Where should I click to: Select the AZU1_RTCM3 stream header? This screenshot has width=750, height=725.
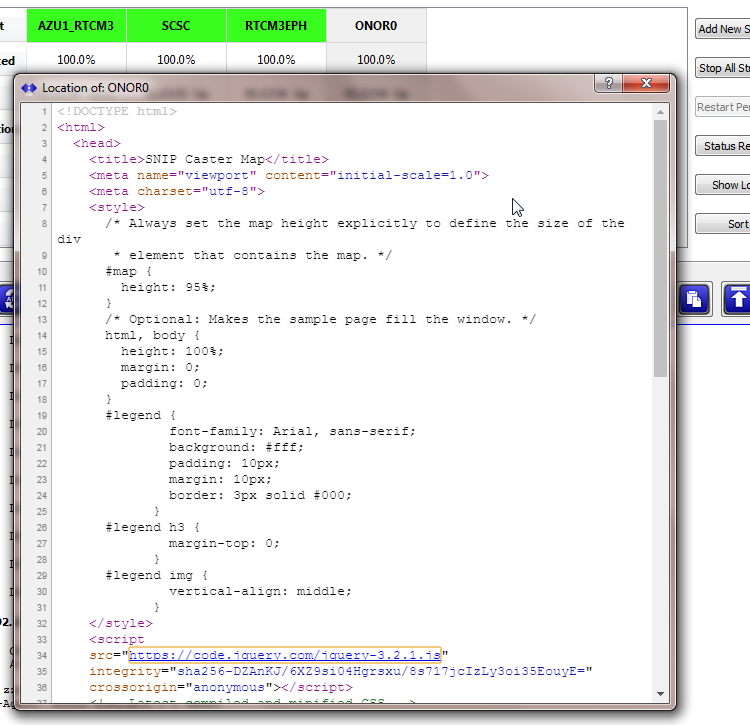(x=77, y=26)
